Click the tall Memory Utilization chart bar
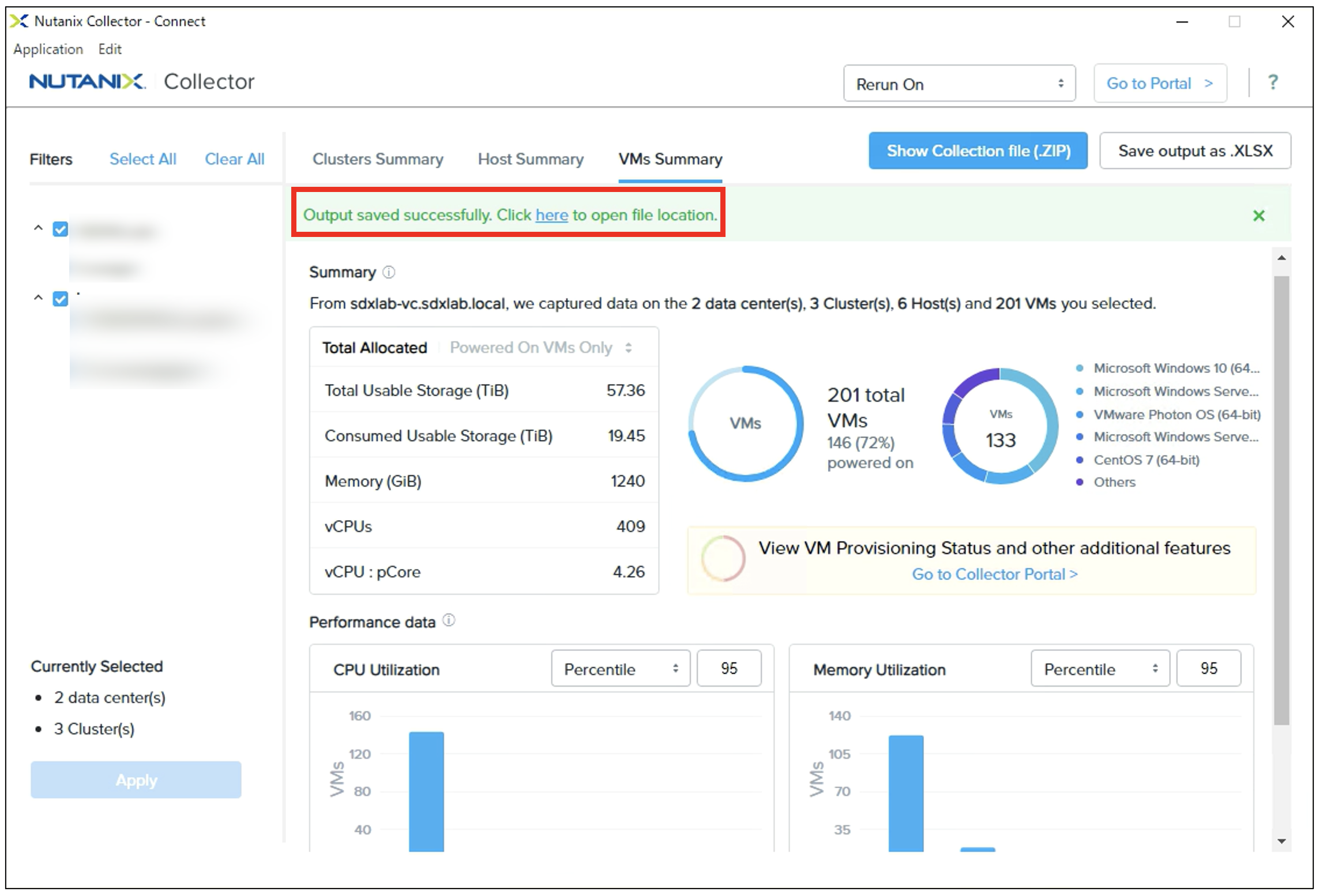This screenshot has width=1323, height=896. 906,793
